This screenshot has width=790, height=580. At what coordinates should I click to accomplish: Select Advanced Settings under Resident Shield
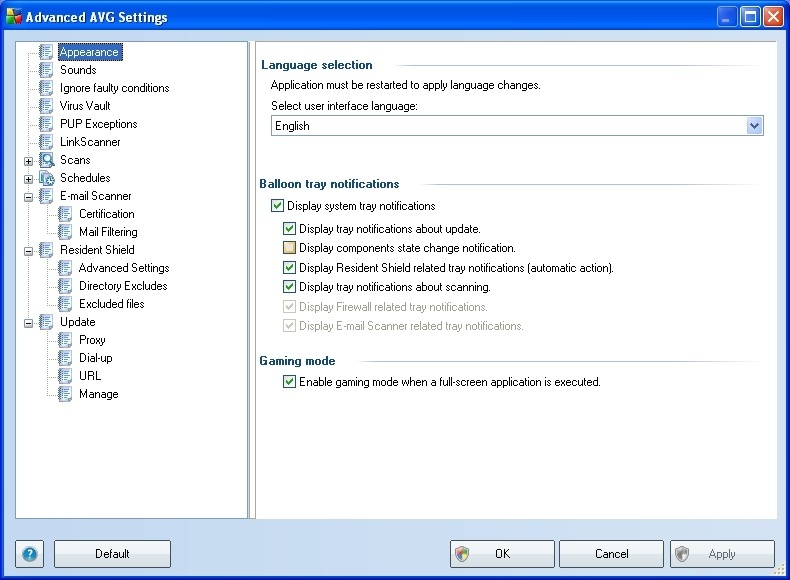tap(124, 268)
